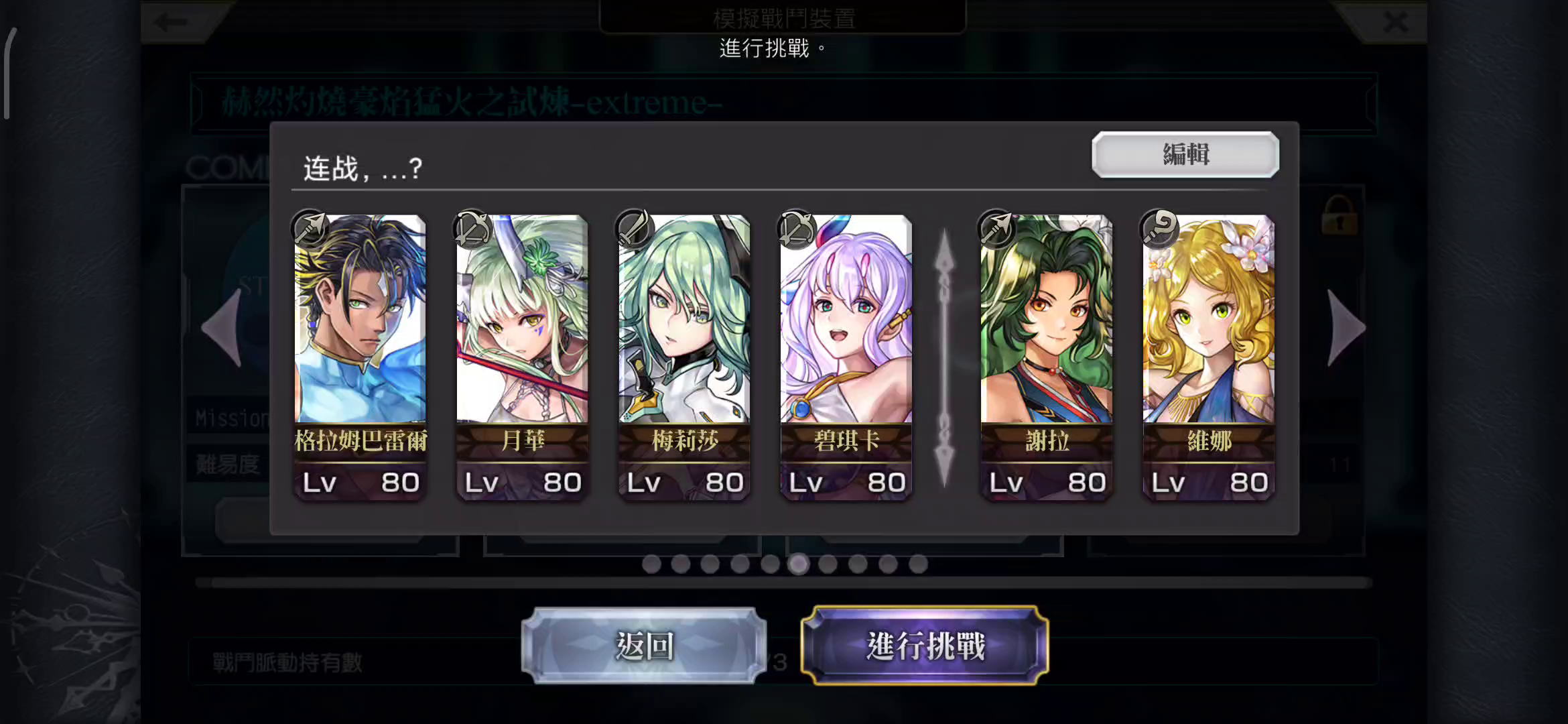Screen dimensions: 1568x724
Task: Click the spear weapon icon on 謝拉 card
Action: tap(996, 228)
